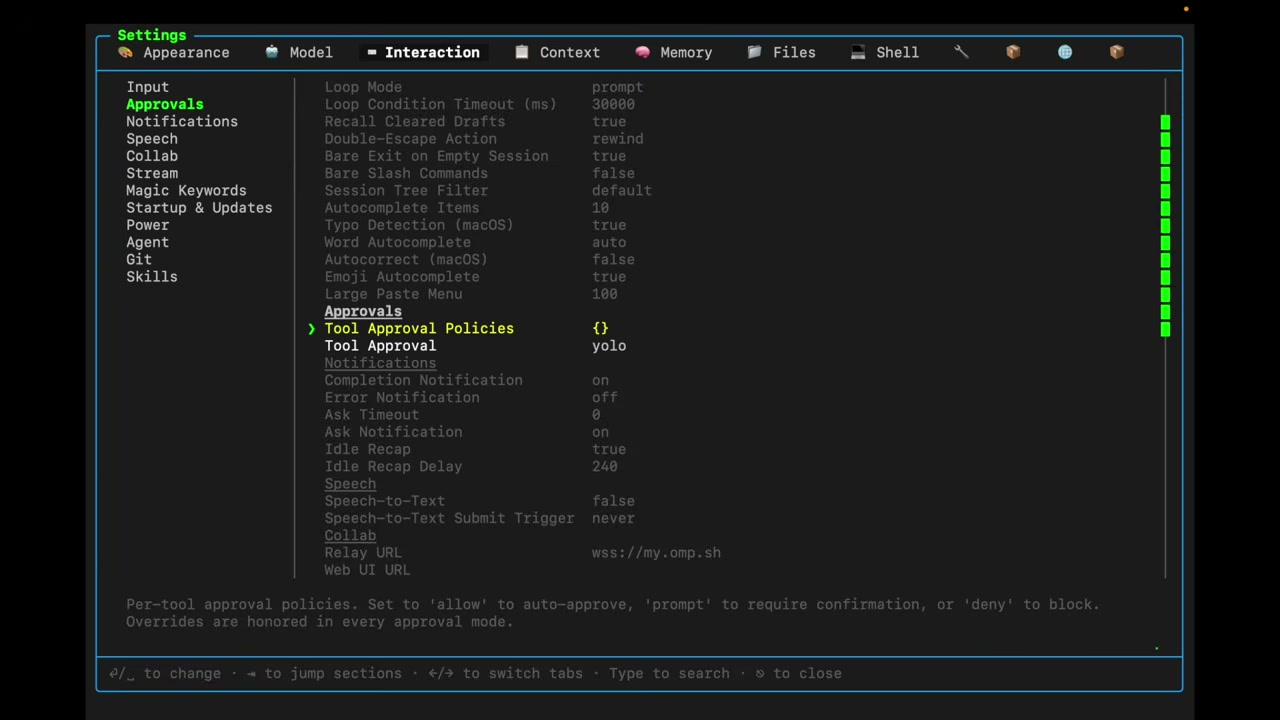
Task: Select Collab in the sidebar
Action: [152, 156]
